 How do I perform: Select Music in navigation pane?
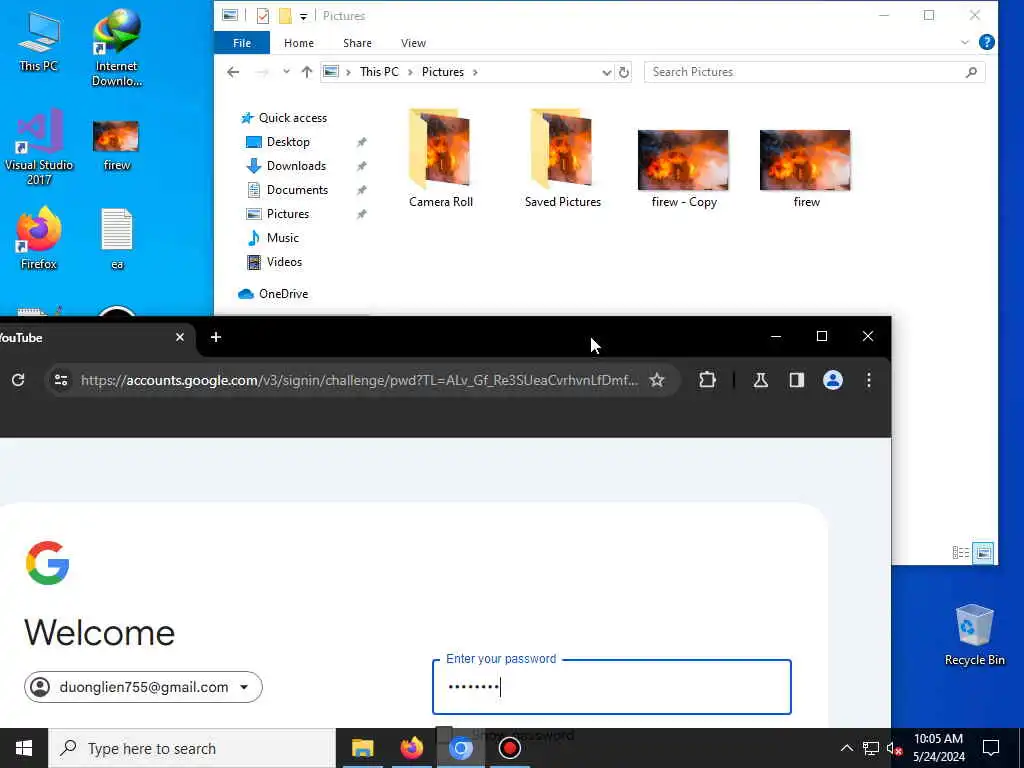[x=272, y=238]
